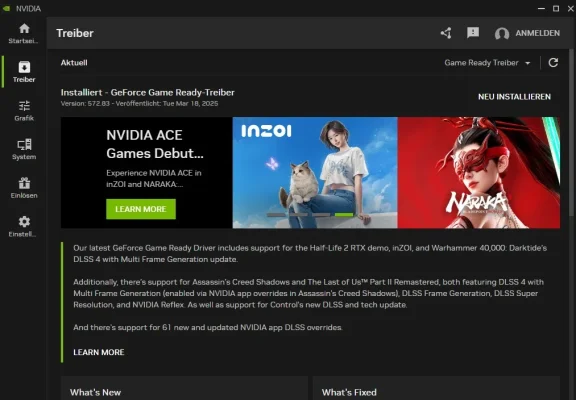Click the share icon in header
The height and width of the screenshot is (400, 576).
tap(446, 33)
